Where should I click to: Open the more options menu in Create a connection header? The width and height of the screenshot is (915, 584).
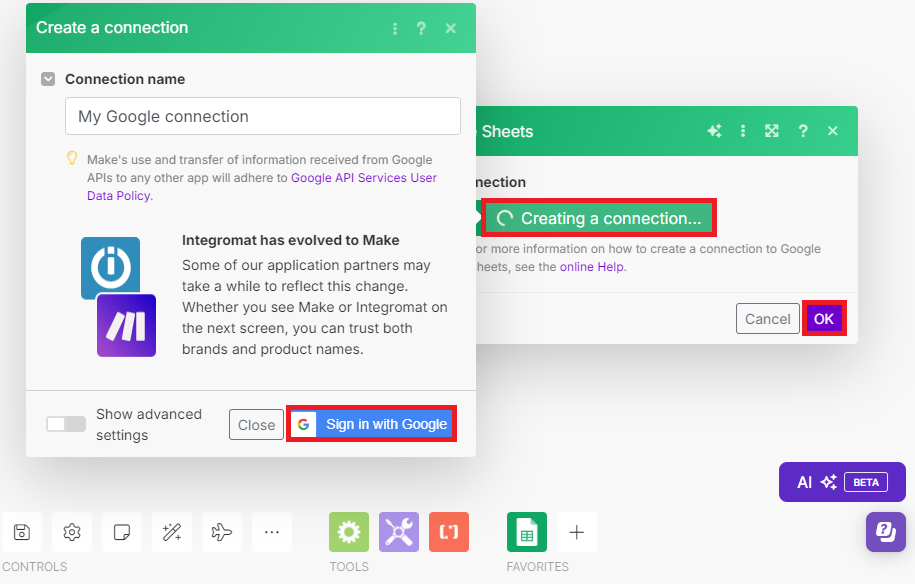pos(395,28)
